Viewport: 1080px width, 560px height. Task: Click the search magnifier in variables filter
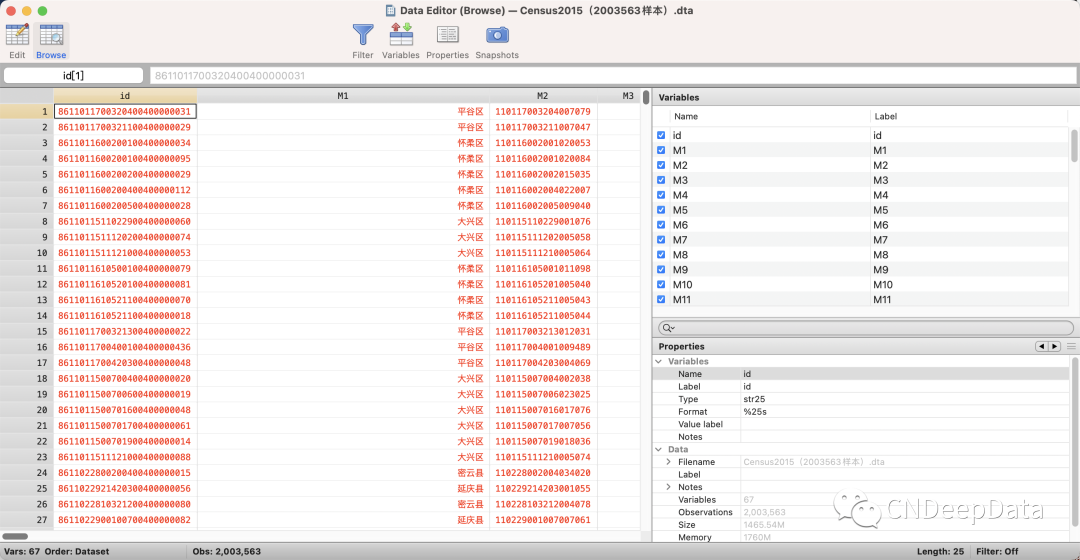pyautogui.click(x=667, y=328)
